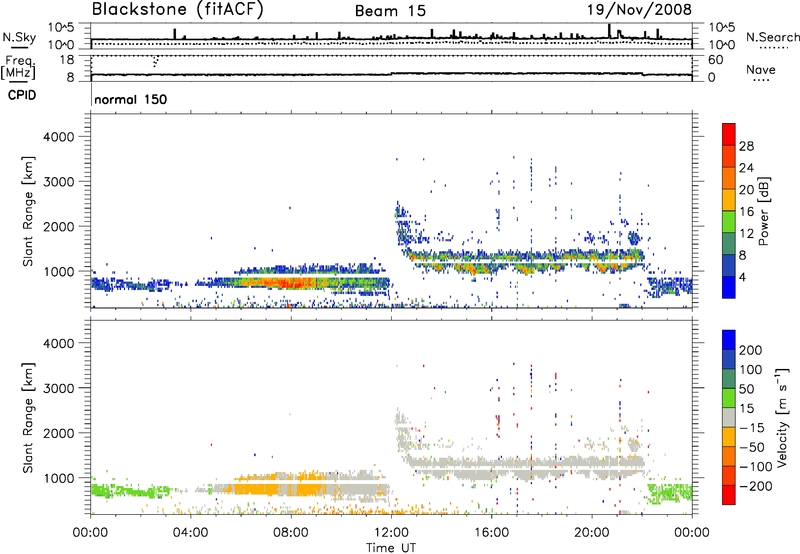The image size is (800, 554).
Task: Click the '200' value on the Velocity scale
Action: click(x=751, y=350)
